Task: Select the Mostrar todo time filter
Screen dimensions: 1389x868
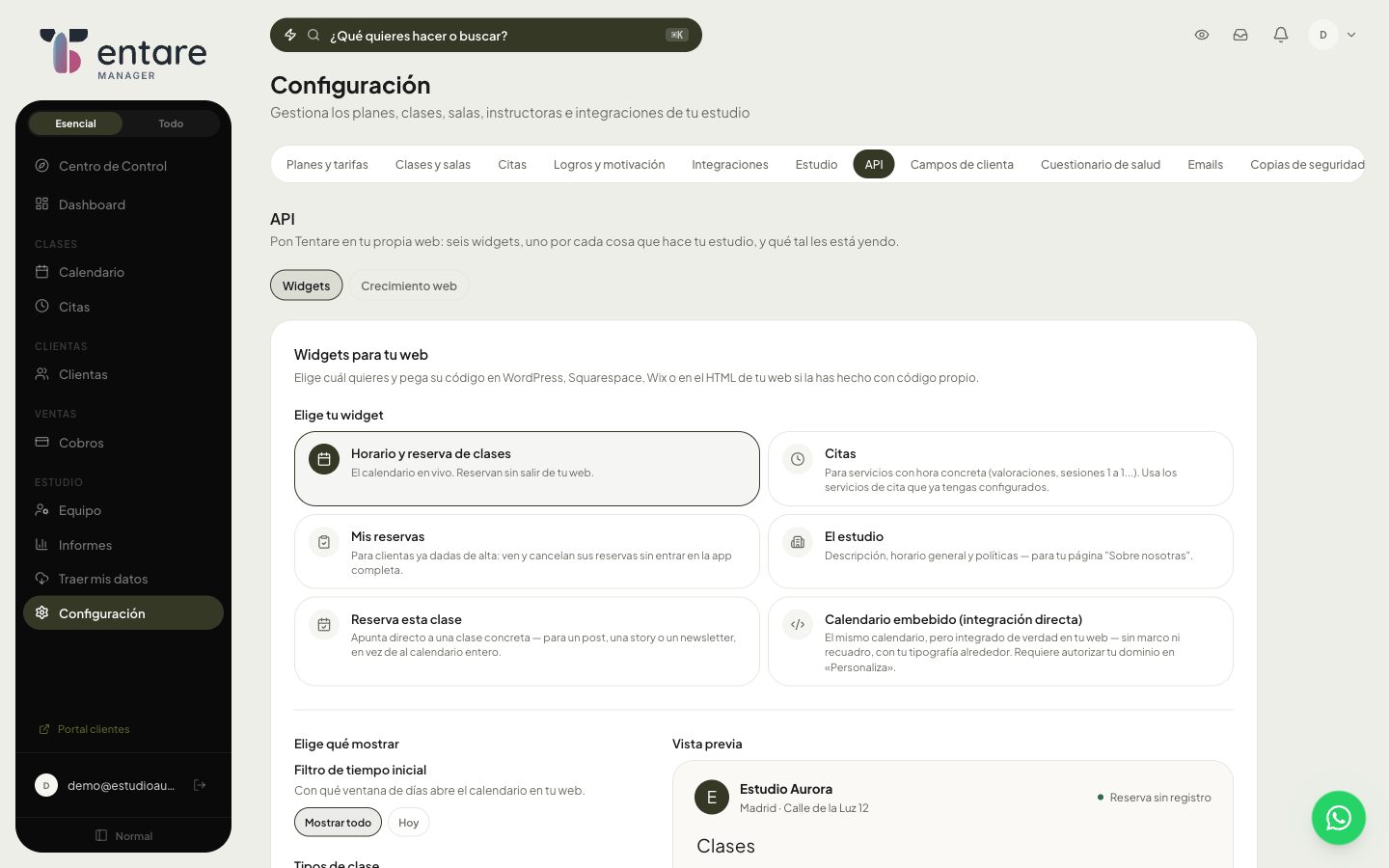Action: [x=338, y=823]
